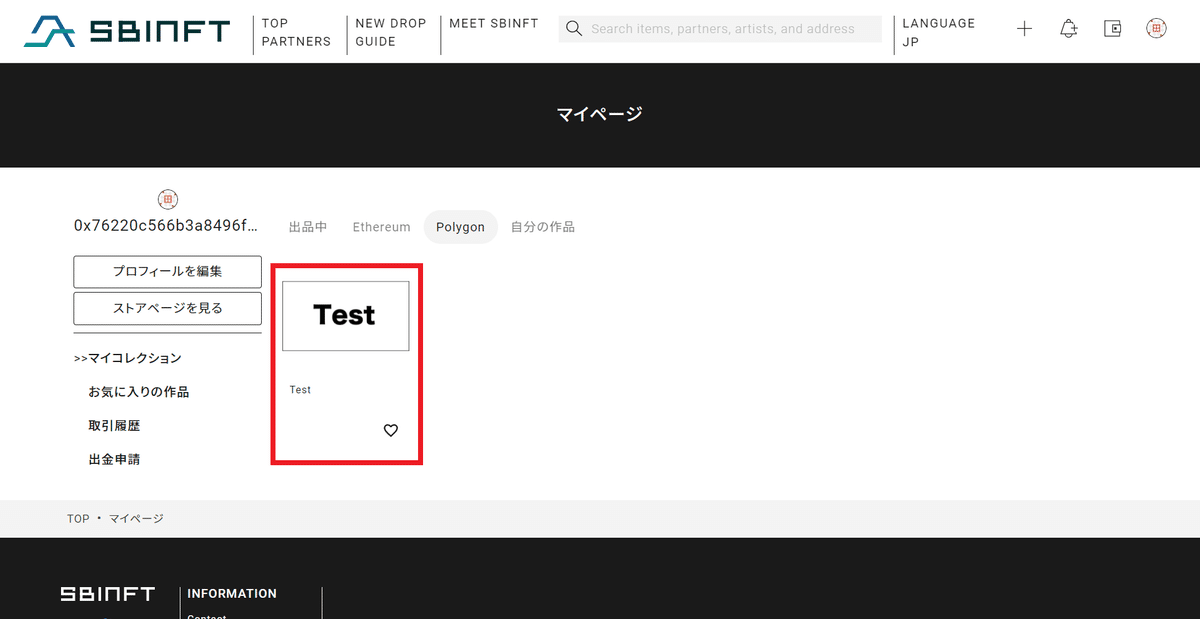This screenshot has height=619, width=1200.
Task: Click the プロフィールを編集 button
Action: 168,271
